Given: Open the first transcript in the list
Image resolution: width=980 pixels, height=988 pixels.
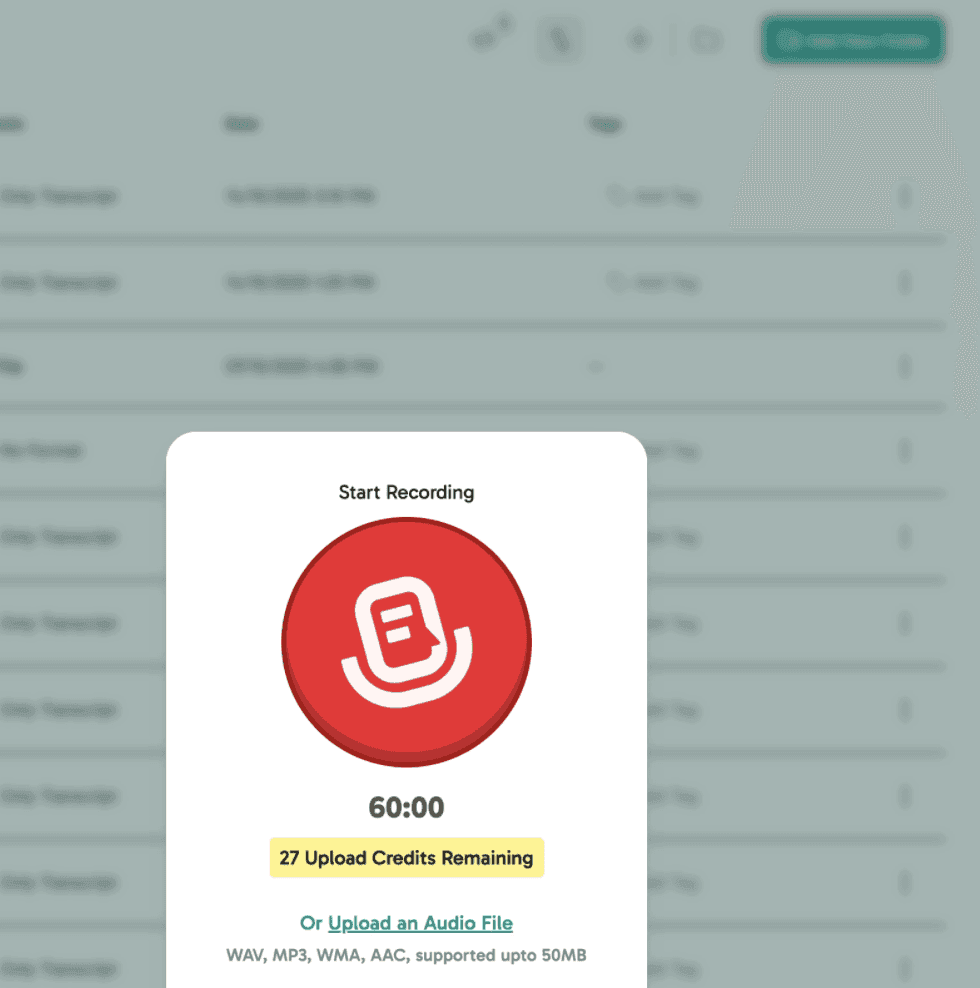Looking at the screenshot, I should pyautogui.click(x=58, y=197).
